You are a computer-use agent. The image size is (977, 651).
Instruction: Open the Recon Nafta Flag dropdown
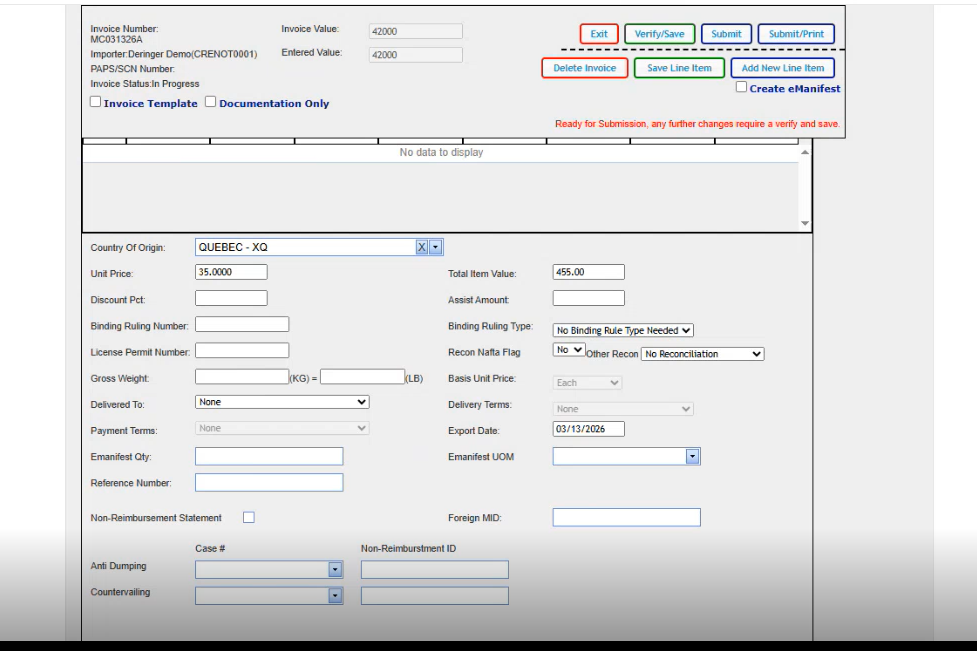click(569, 350)
